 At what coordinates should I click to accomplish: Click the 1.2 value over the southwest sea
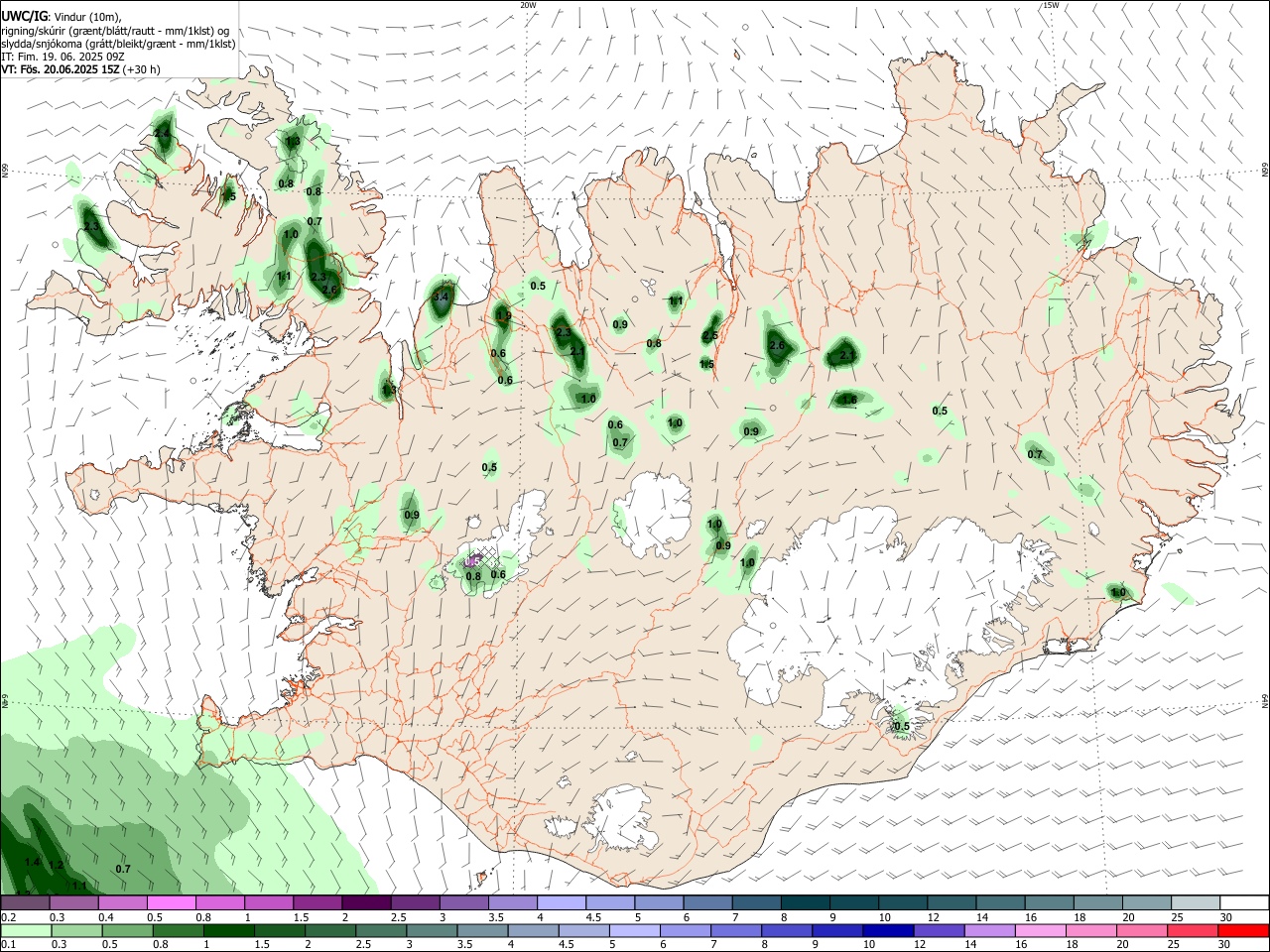[x=56, y=866]
